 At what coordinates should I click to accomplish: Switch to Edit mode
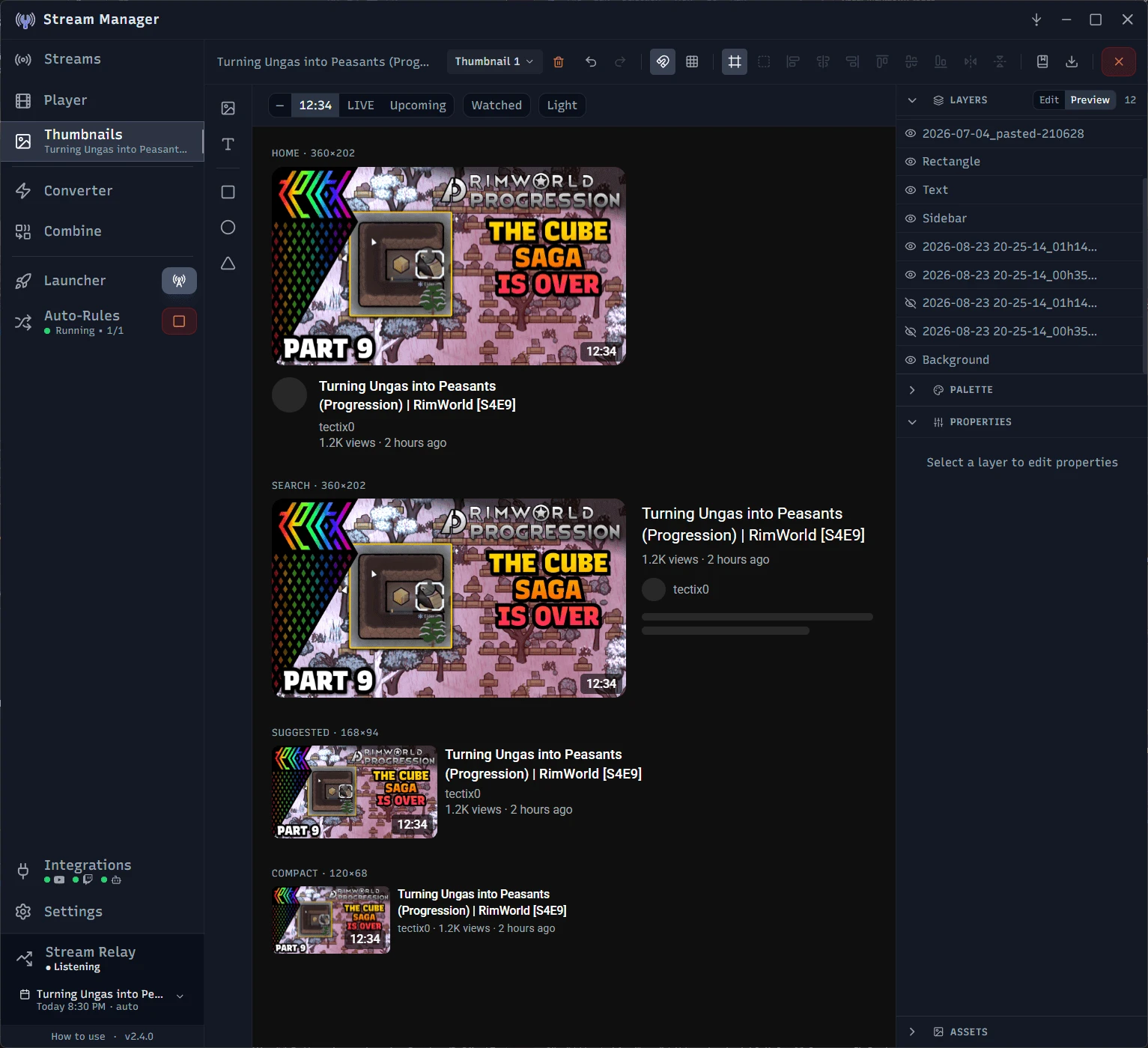(x=1049, y=100)
